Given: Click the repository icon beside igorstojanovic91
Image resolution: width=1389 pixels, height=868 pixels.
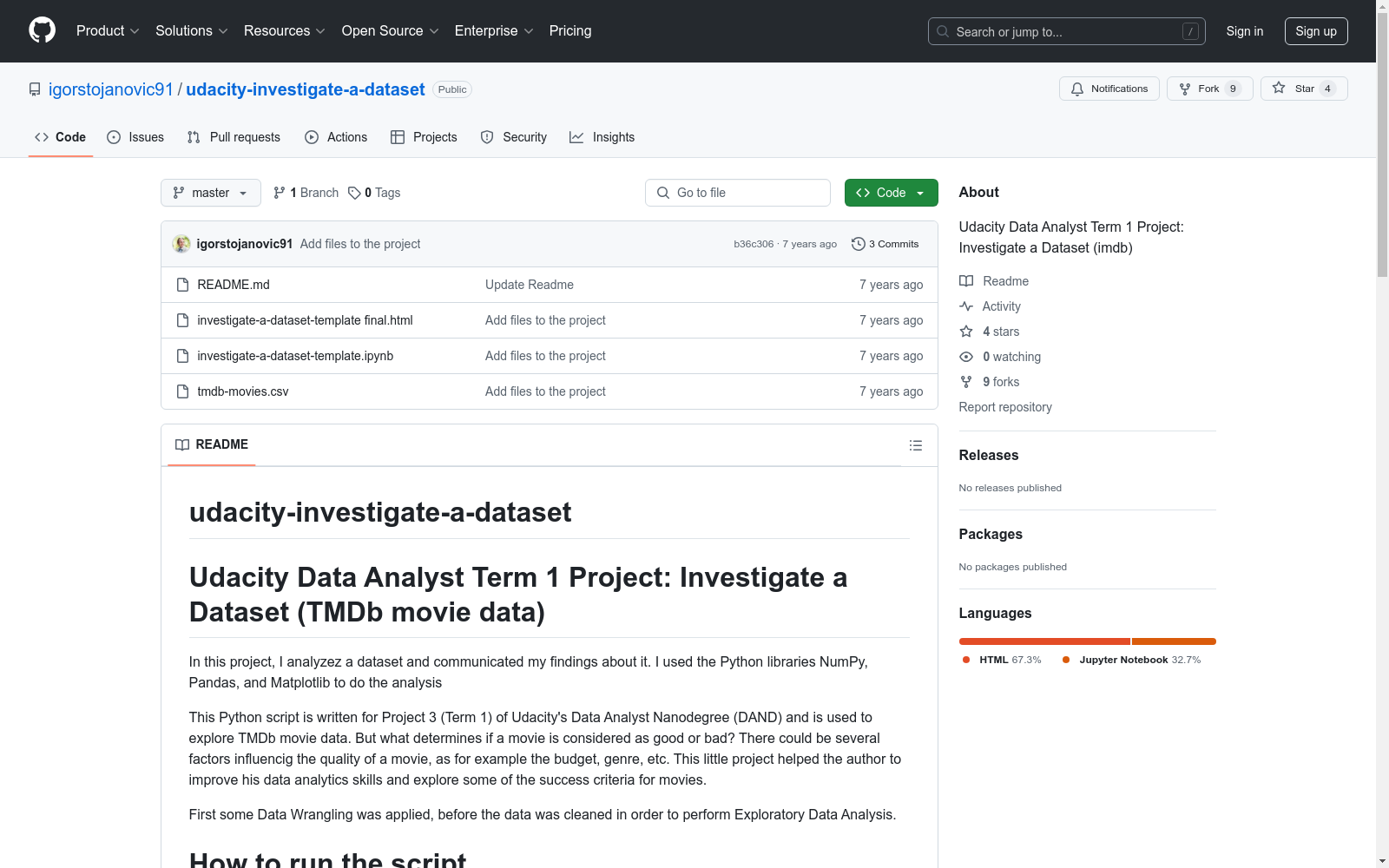Looking at the screenshot, I should coord(35,89).
